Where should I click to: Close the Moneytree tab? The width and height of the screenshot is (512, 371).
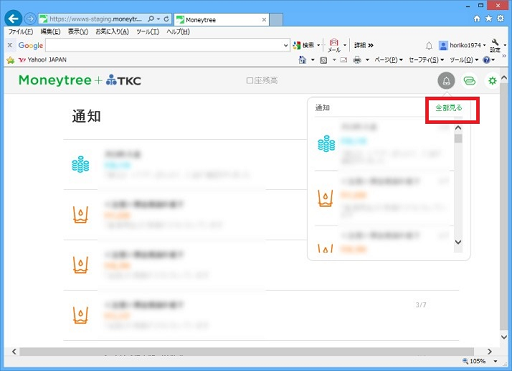pyautogui.click(x=264, y=20)
